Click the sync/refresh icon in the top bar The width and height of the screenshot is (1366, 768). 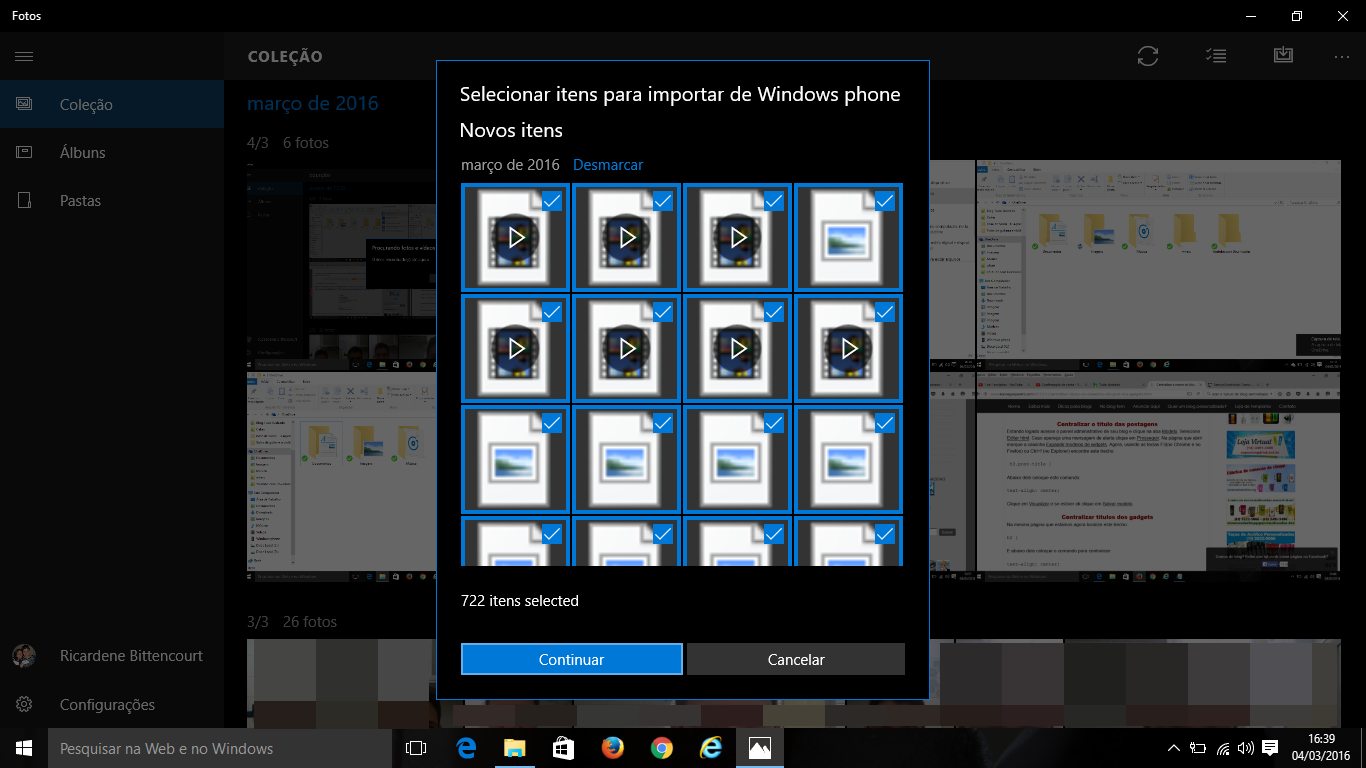[x=1147, y=56]
